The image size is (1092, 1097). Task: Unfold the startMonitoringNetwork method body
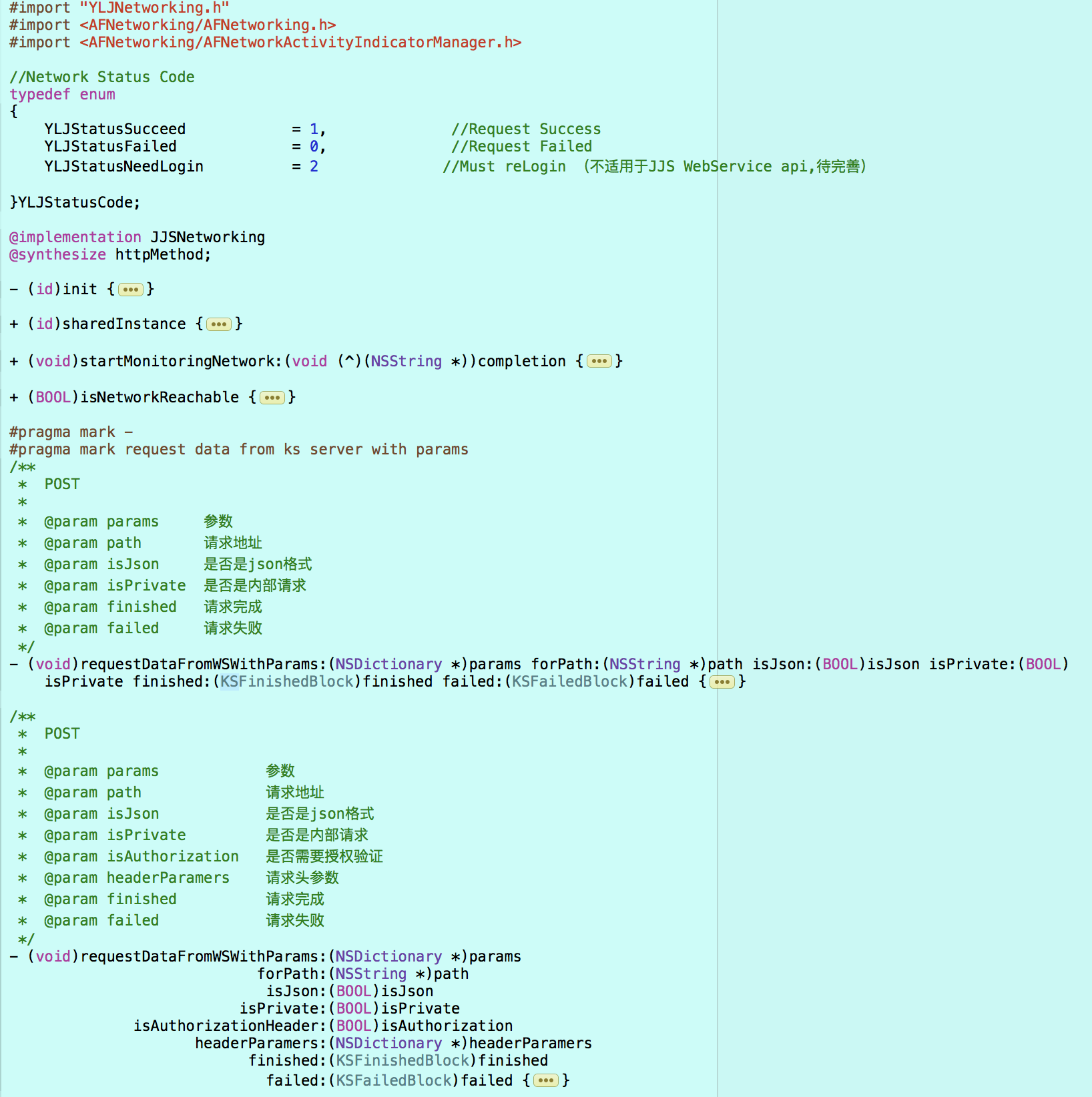599,362
